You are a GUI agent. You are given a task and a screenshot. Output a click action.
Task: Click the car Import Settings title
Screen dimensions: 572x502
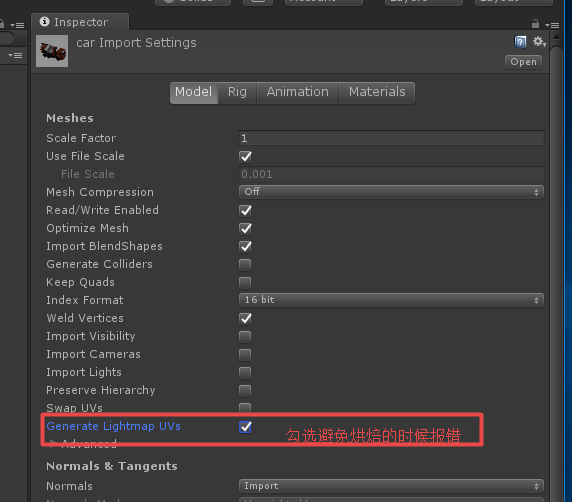(x=136, y=43)
